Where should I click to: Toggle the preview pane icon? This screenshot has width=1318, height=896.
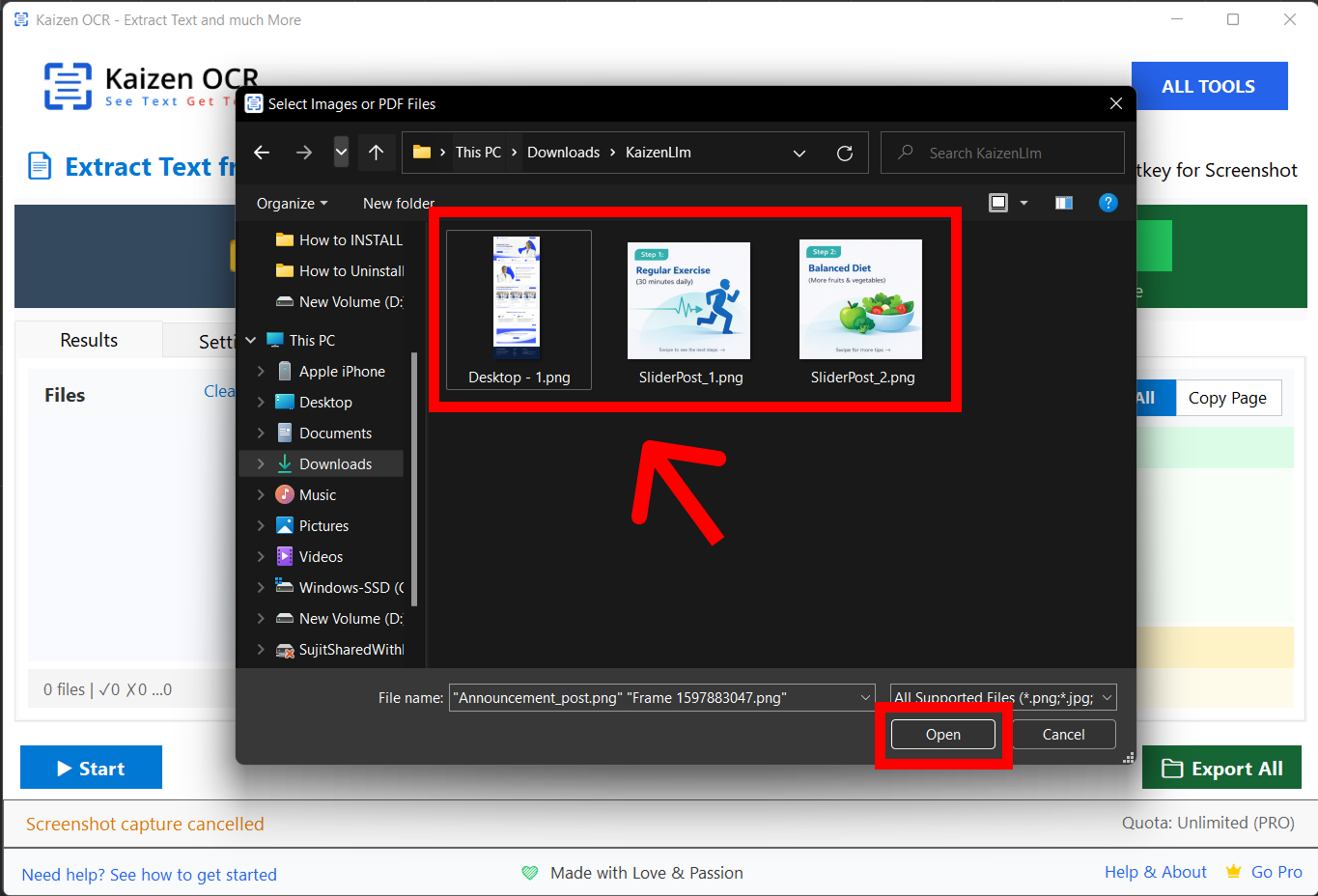pyautogui.click(x=1064, y=203)
